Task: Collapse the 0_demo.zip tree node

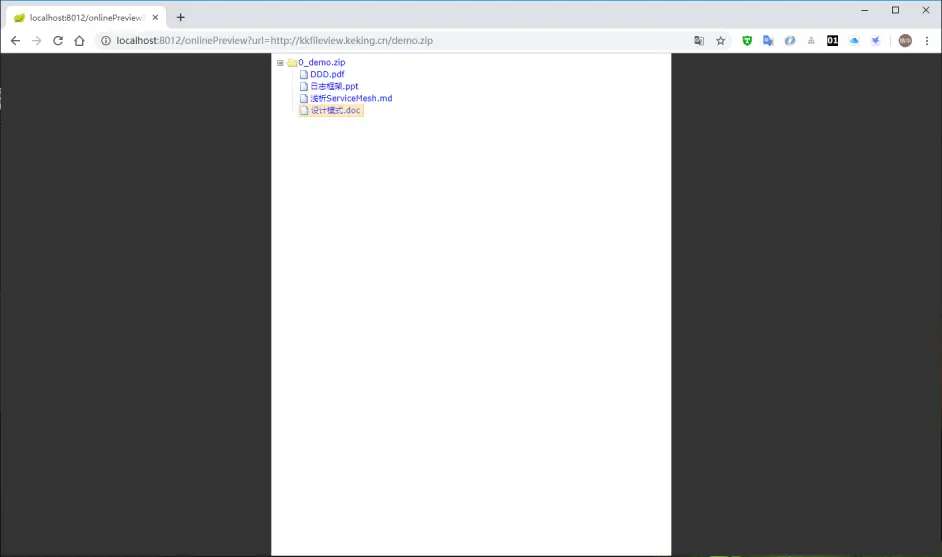Action: point(280,63)
